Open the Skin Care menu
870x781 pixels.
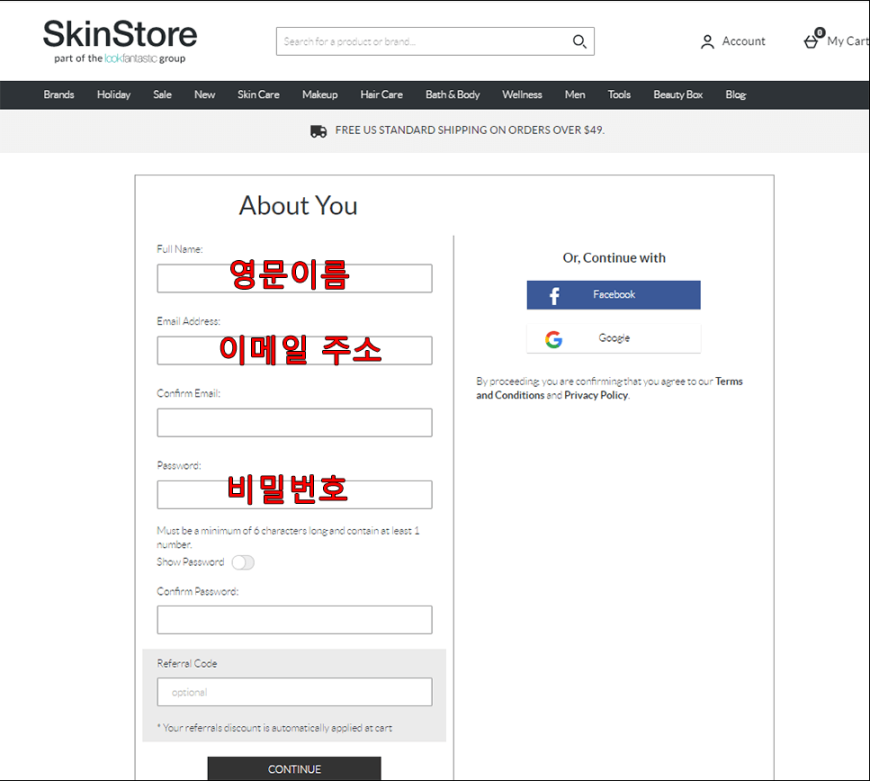pos(259,95)
